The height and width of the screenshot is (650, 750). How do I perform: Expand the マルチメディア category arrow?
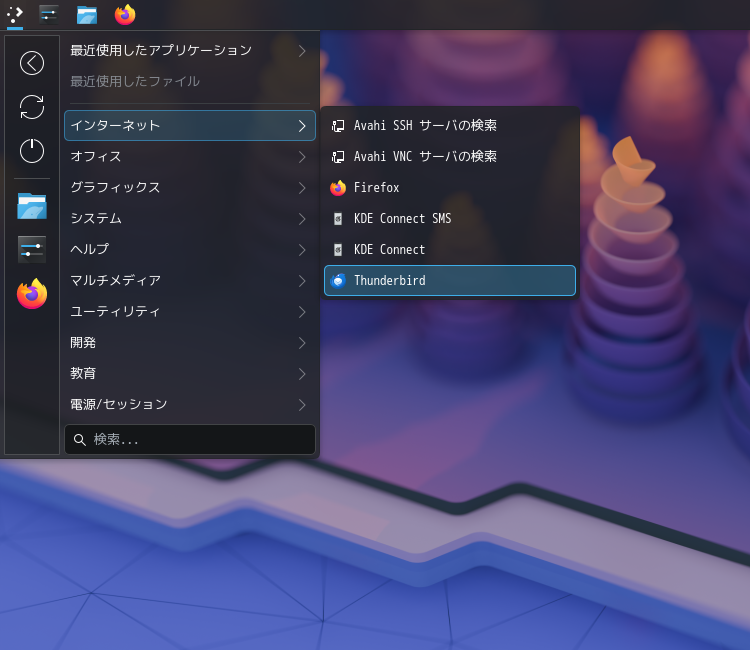[x=302, y=281]
